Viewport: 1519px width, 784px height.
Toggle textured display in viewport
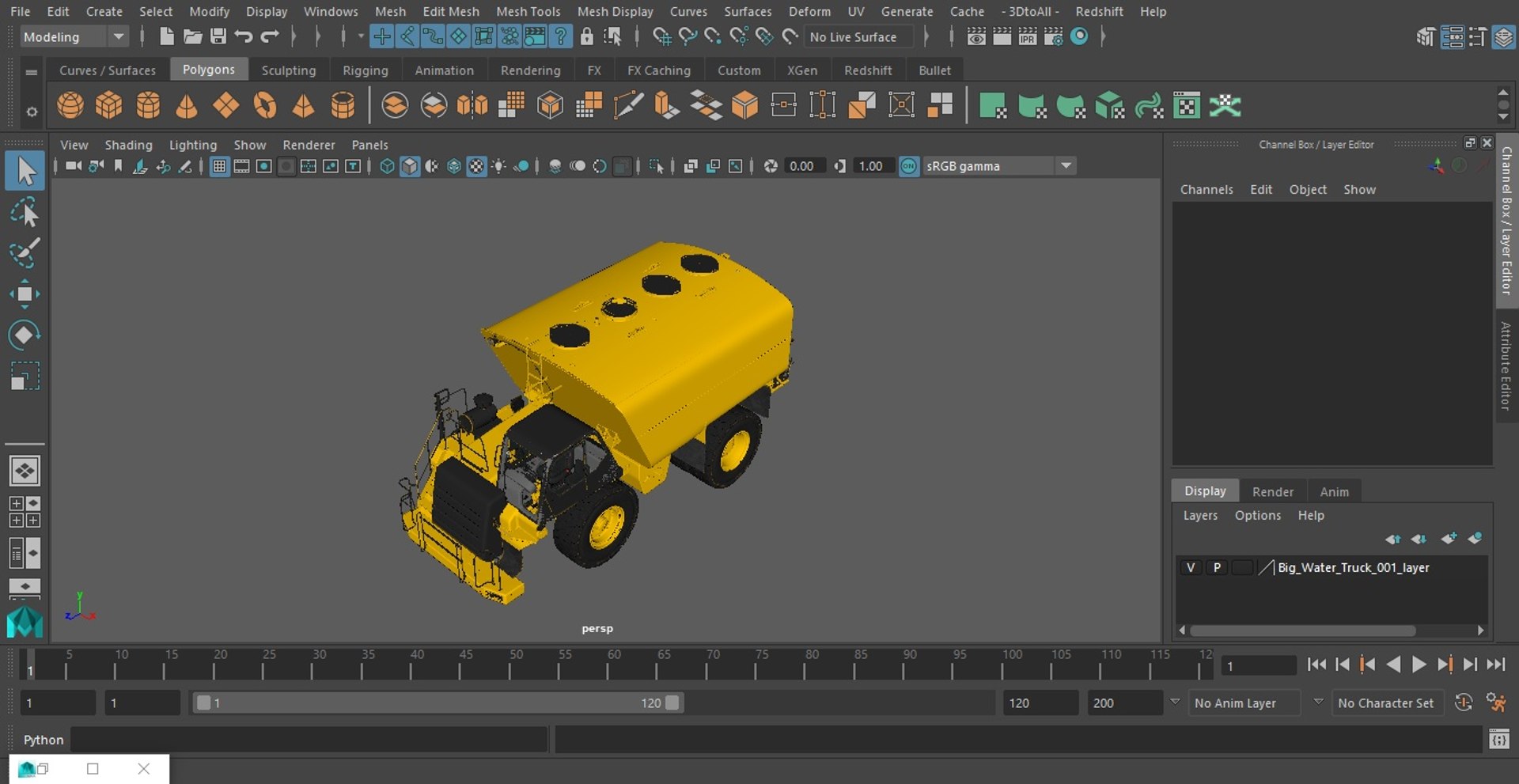476,166
